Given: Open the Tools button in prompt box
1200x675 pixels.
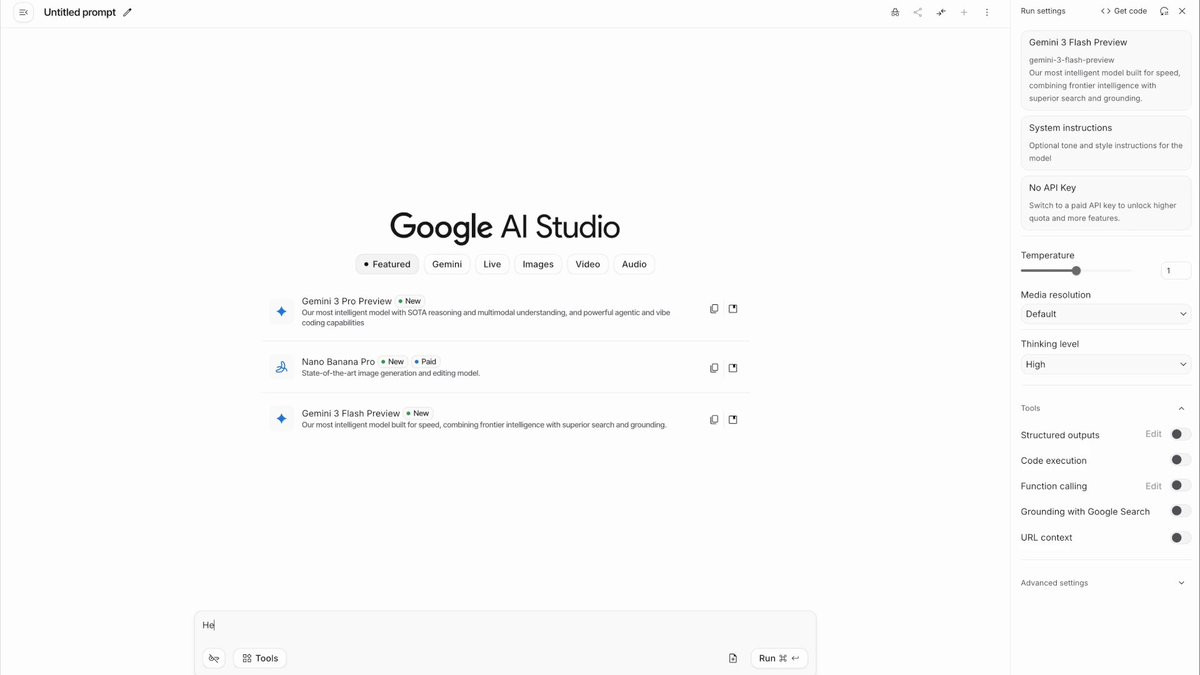Looking at the screenshot, I should point(260,658).
